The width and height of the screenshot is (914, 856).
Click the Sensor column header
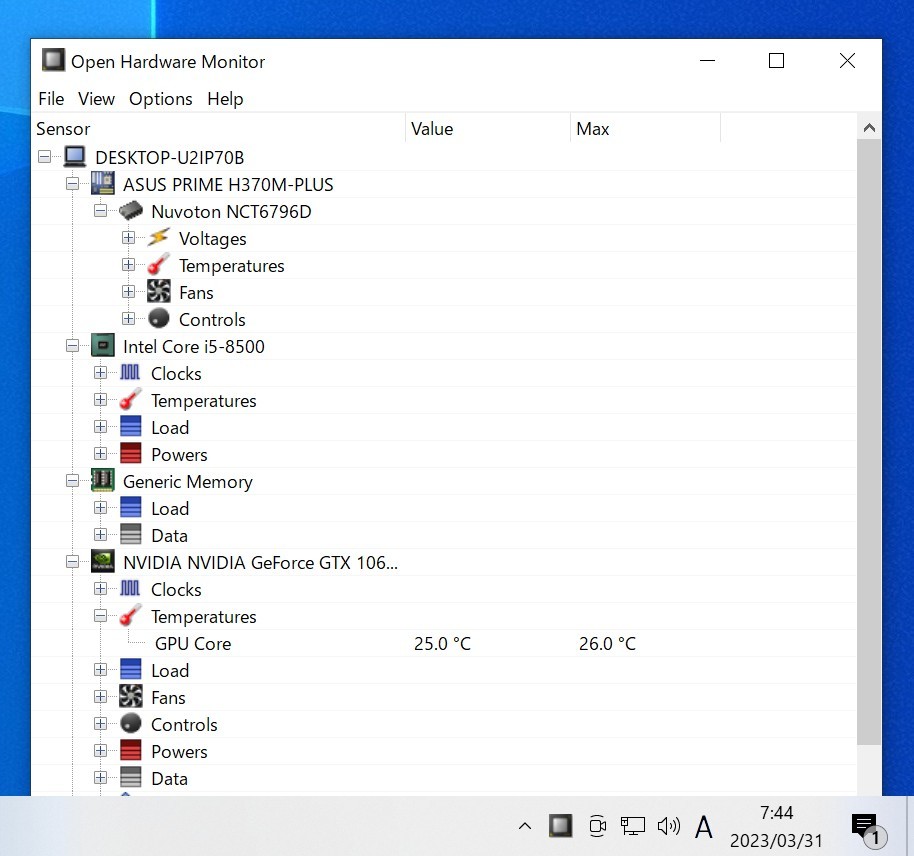point(219,128)
